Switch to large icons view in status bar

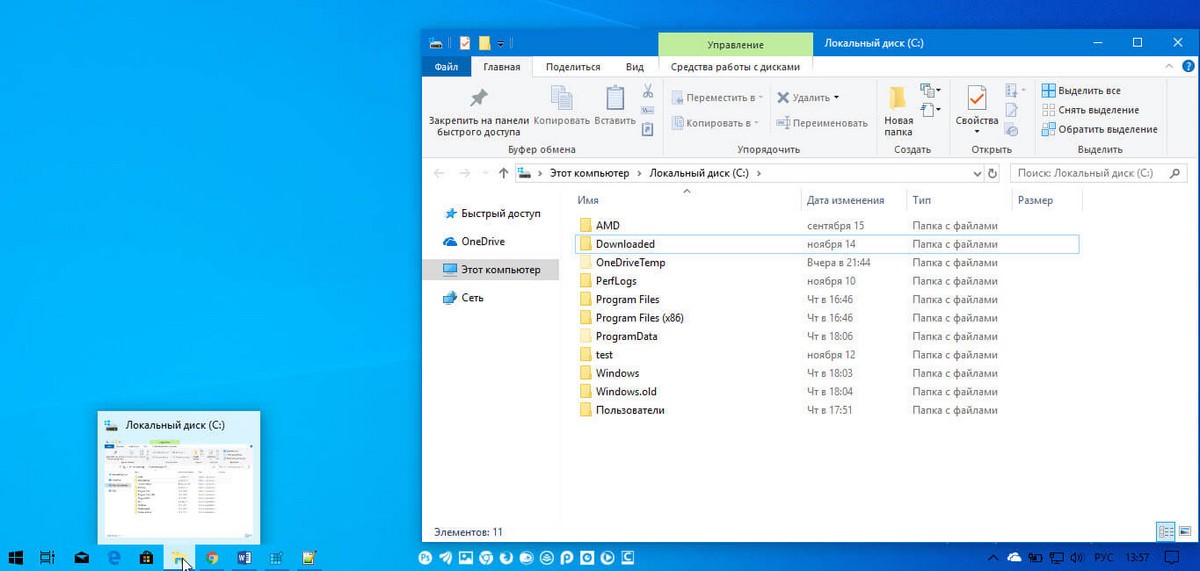[x=1184, y=532]
